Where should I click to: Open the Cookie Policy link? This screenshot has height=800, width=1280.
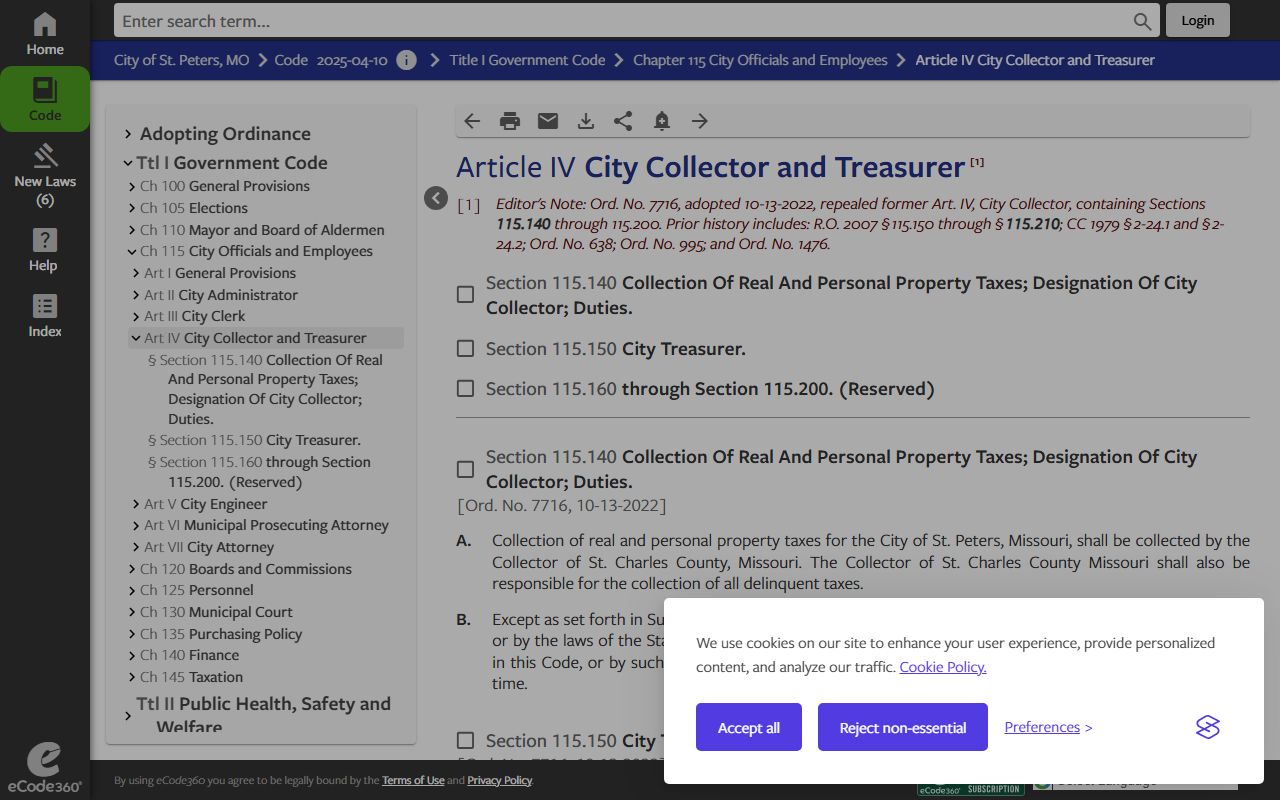942,667
